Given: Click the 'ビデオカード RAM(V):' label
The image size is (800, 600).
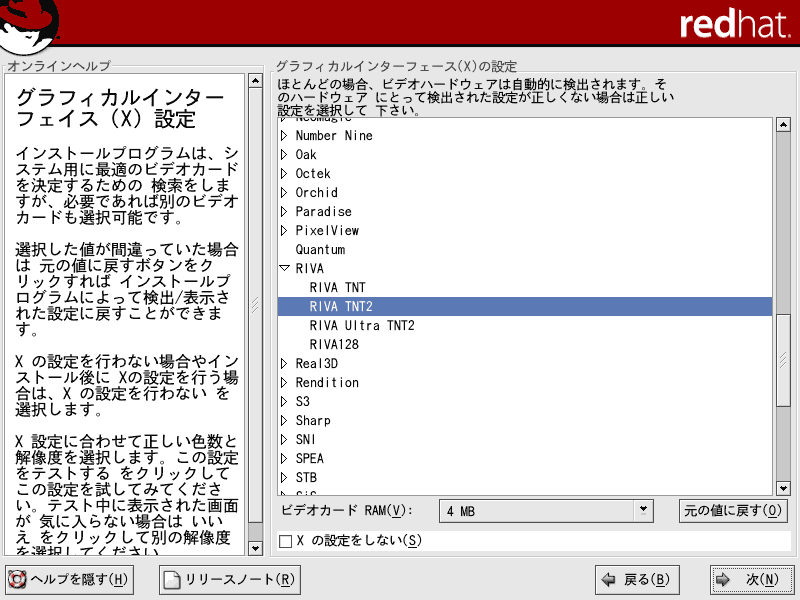Looking at the screenshot, I should point(347,511).
